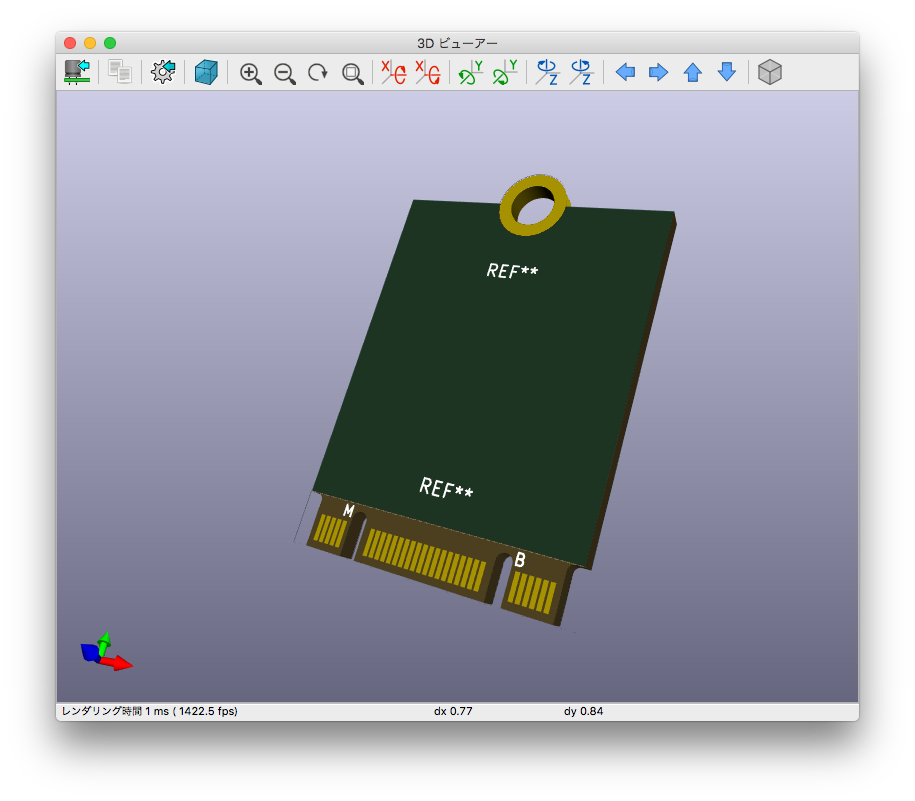Screen dimensions: 915x801
Task: Rotate X counterclockwise with second X icon
Action: click(428, 72)
